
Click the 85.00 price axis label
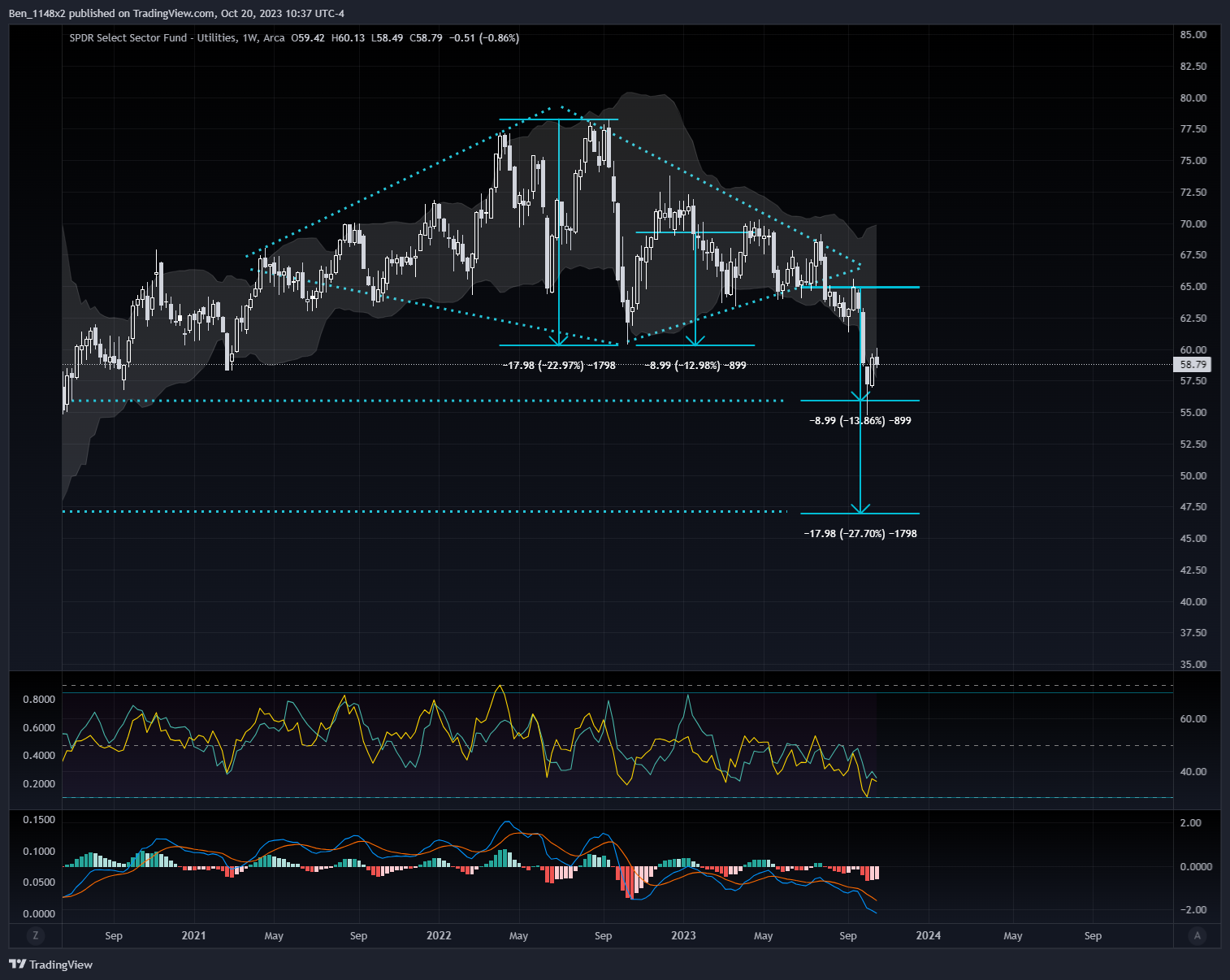pos(1193,35)
